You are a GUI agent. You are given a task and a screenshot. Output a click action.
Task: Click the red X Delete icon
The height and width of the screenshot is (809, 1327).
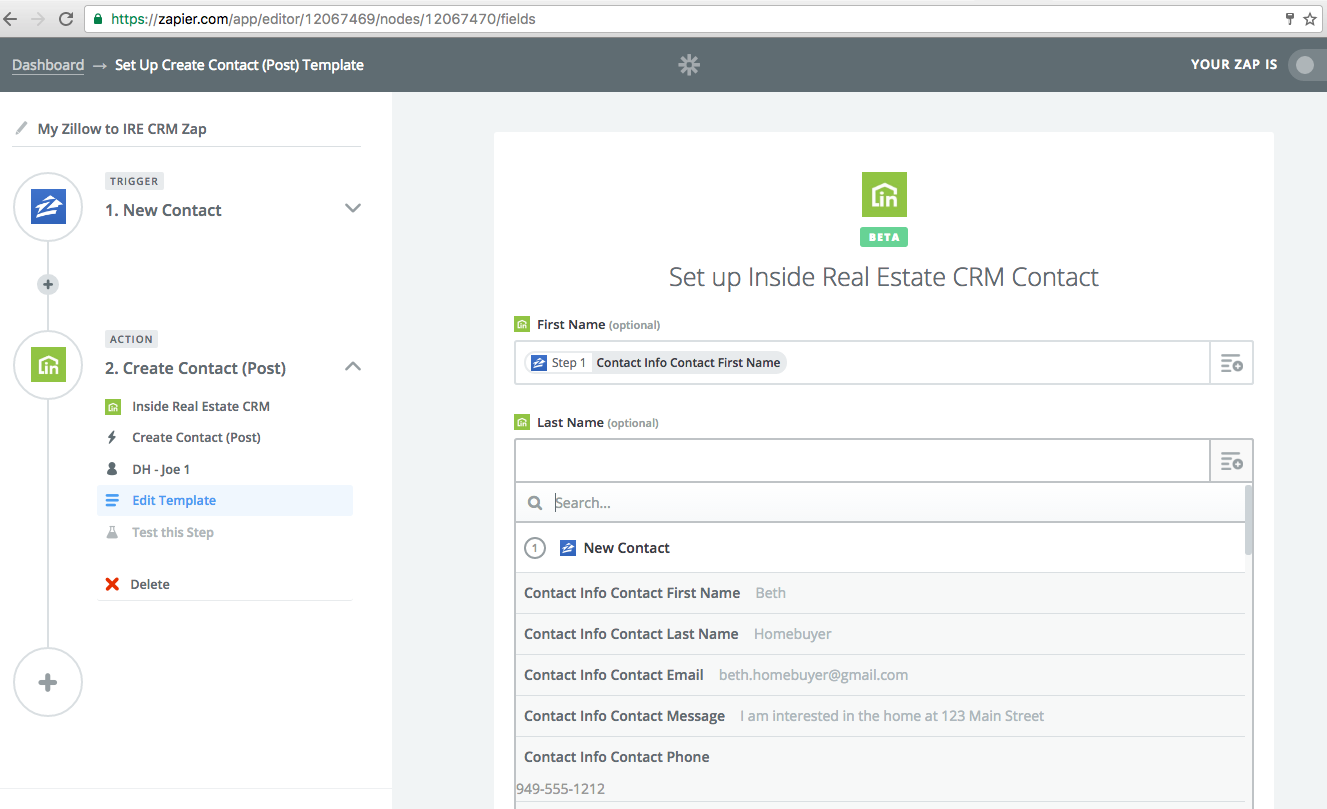pyautogui.click(x=112, y=584)
